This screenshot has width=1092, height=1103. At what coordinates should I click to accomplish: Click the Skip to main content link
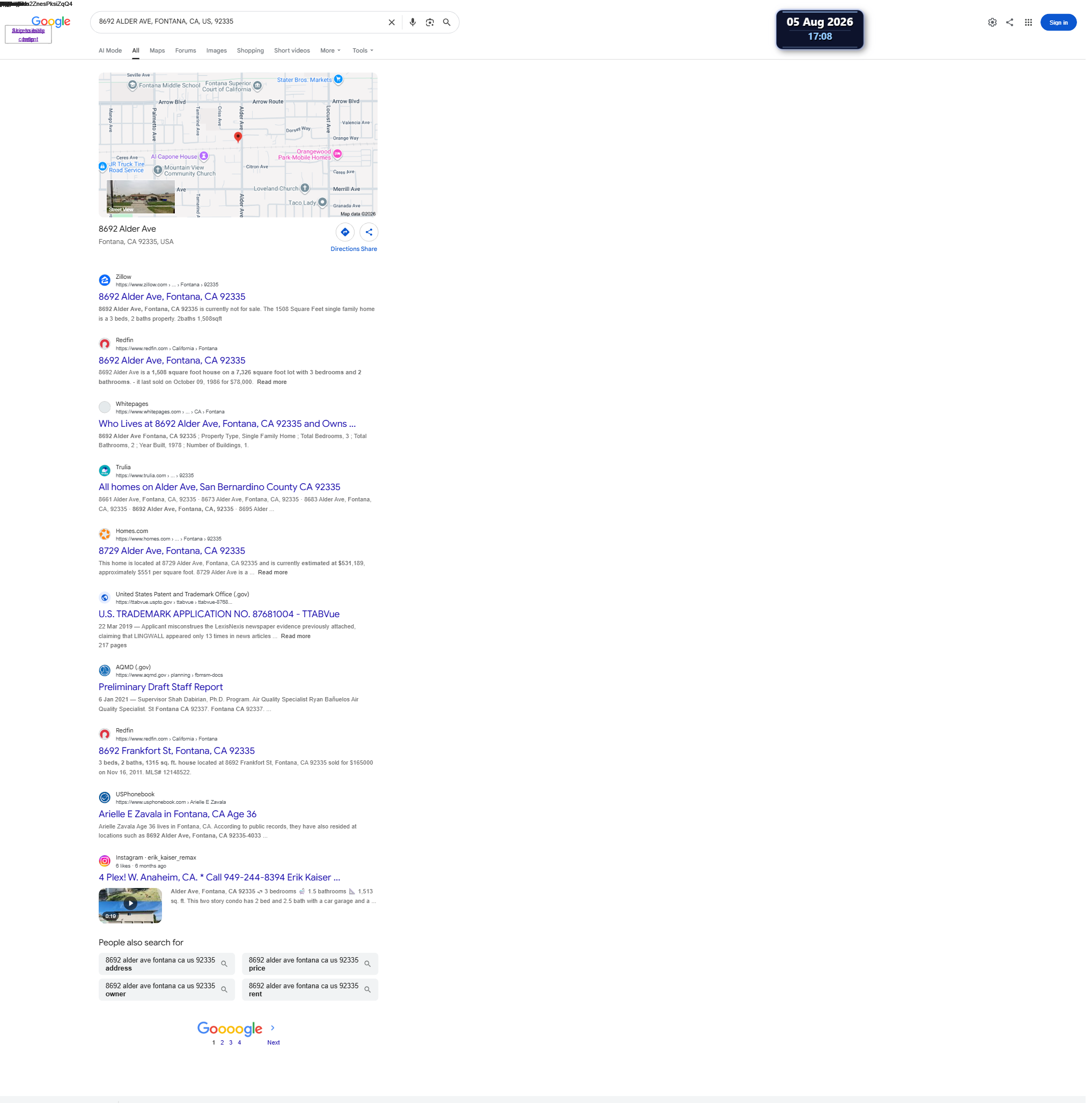tap(28, 34)
